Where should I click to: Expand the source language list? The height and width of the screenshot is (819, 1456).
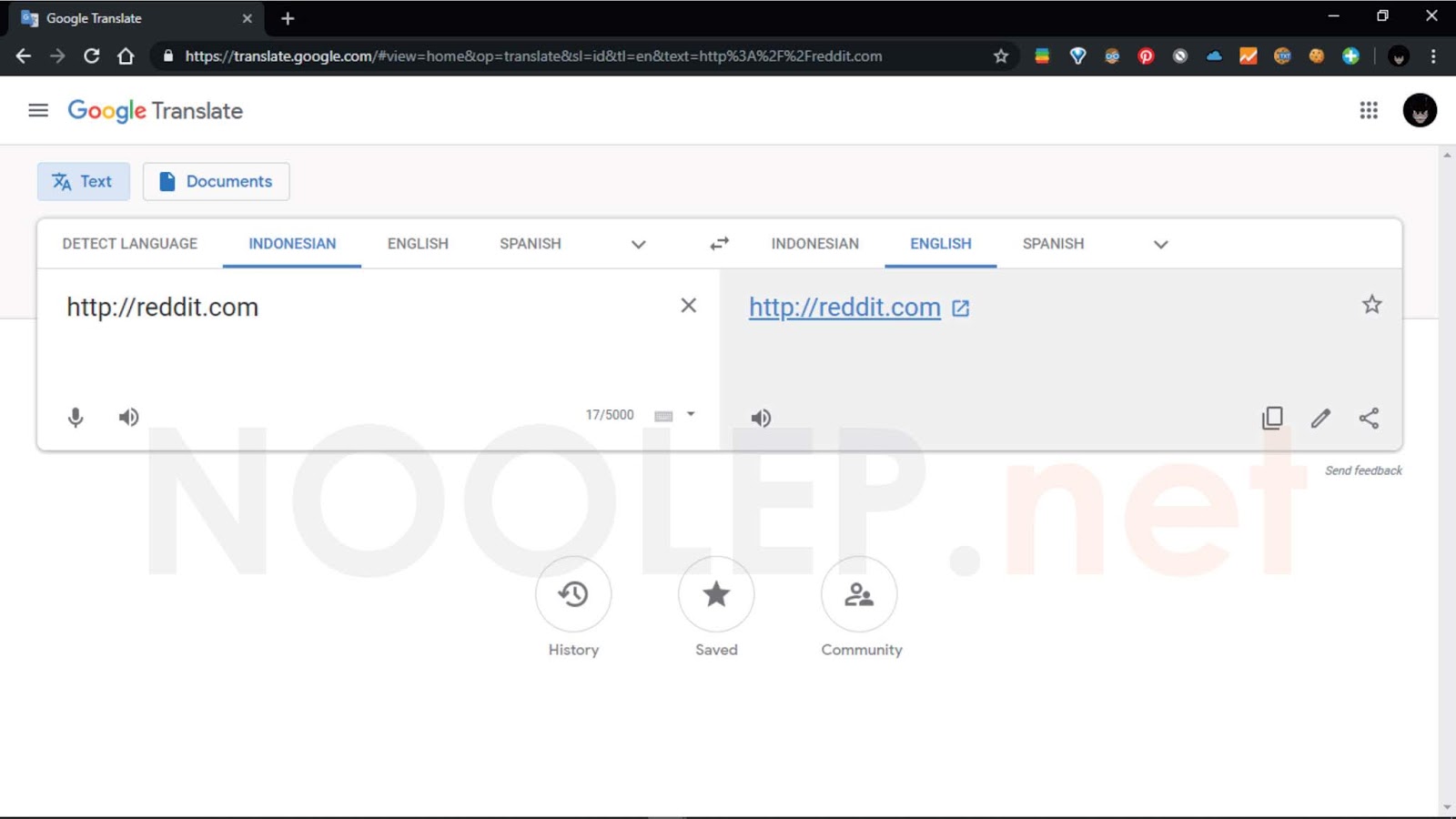coord(639,244)
